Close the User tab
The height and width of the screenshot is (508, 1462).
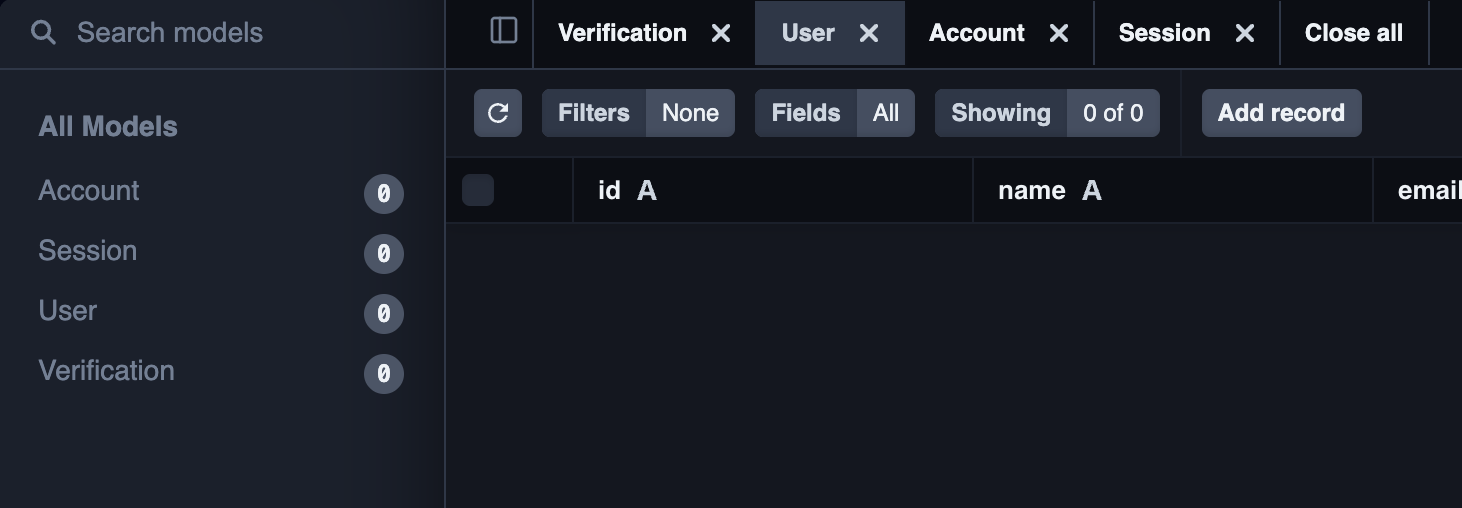(869, 34)
